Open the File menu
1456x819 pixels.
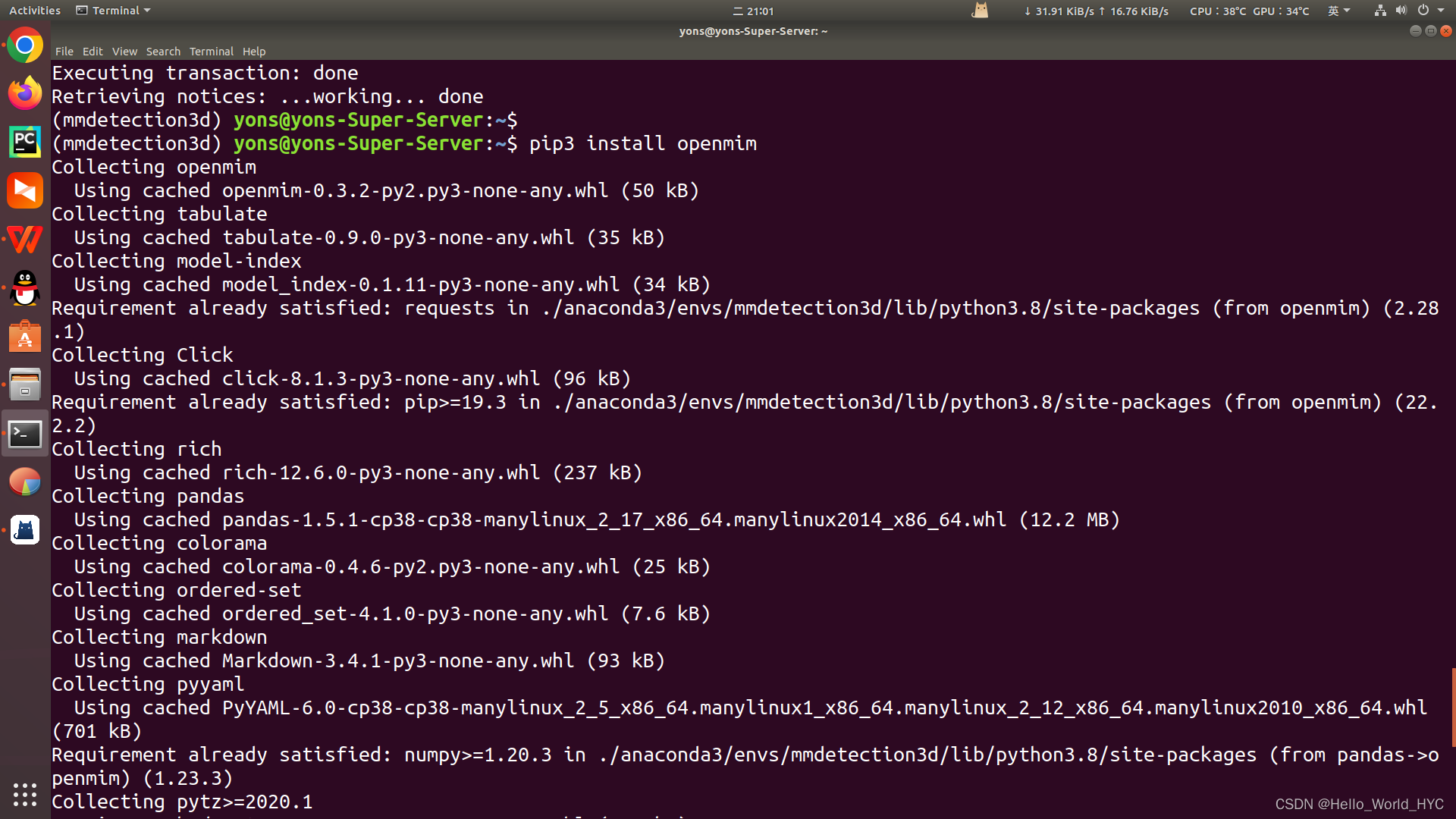(x=64, y=52)
